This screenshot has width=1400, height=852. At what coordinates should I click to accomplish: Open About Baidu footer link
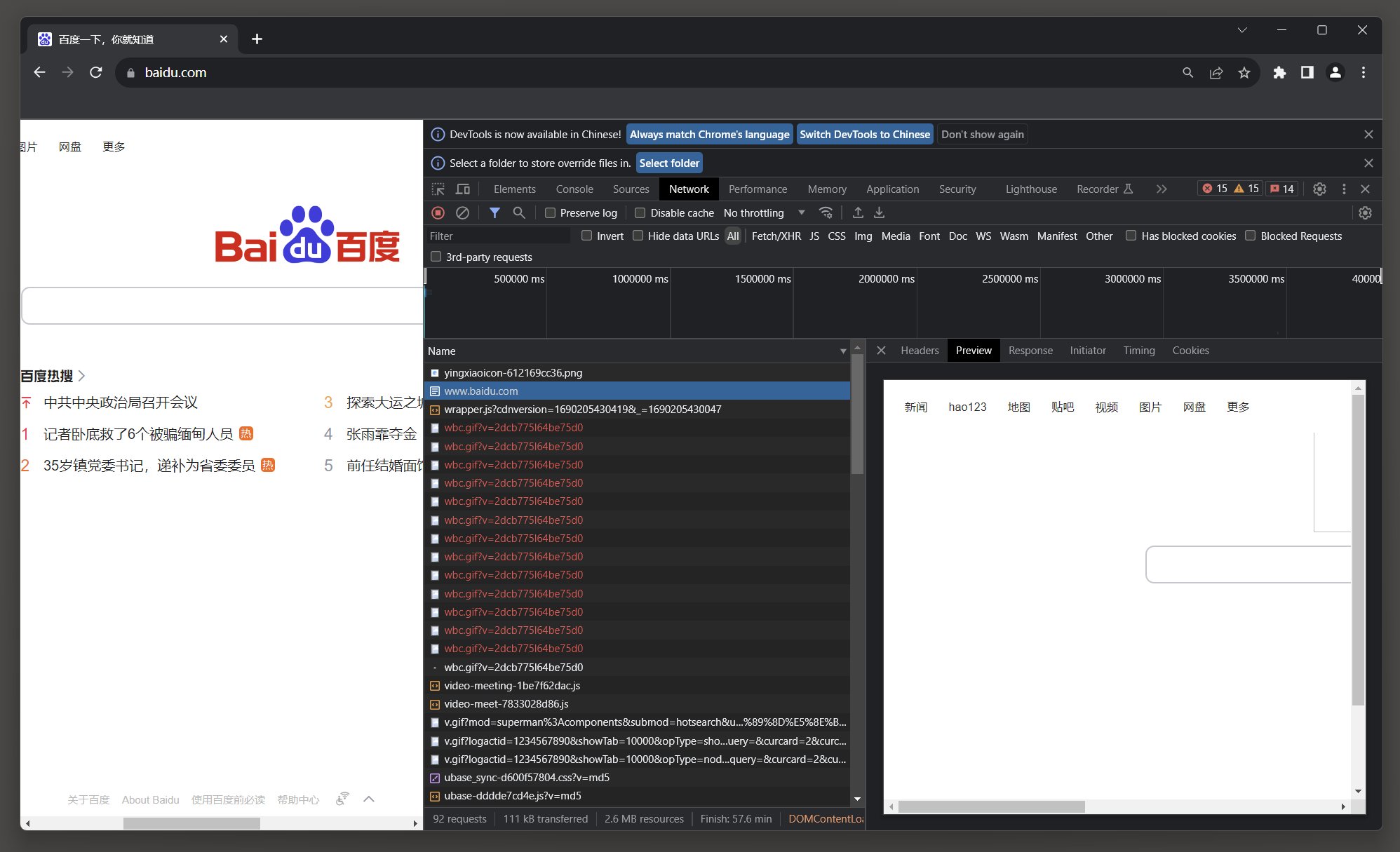point(150,799)
